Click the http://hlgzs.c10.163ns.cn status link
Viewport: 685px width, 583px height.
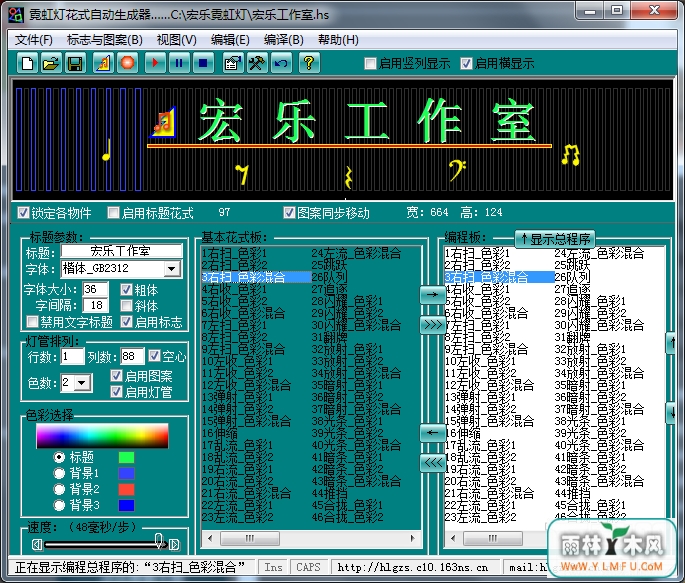(412, 567)
